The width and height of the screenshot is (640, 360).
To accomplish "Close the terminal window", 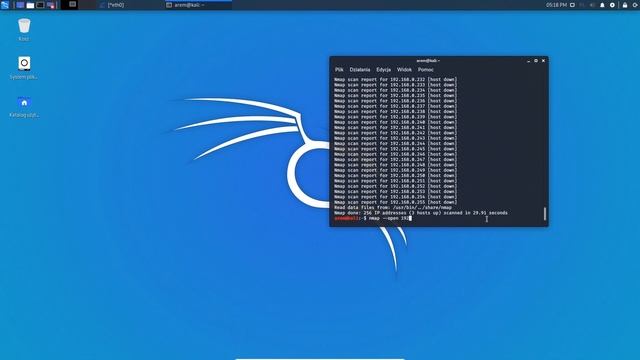I will (x=543, y=61).
